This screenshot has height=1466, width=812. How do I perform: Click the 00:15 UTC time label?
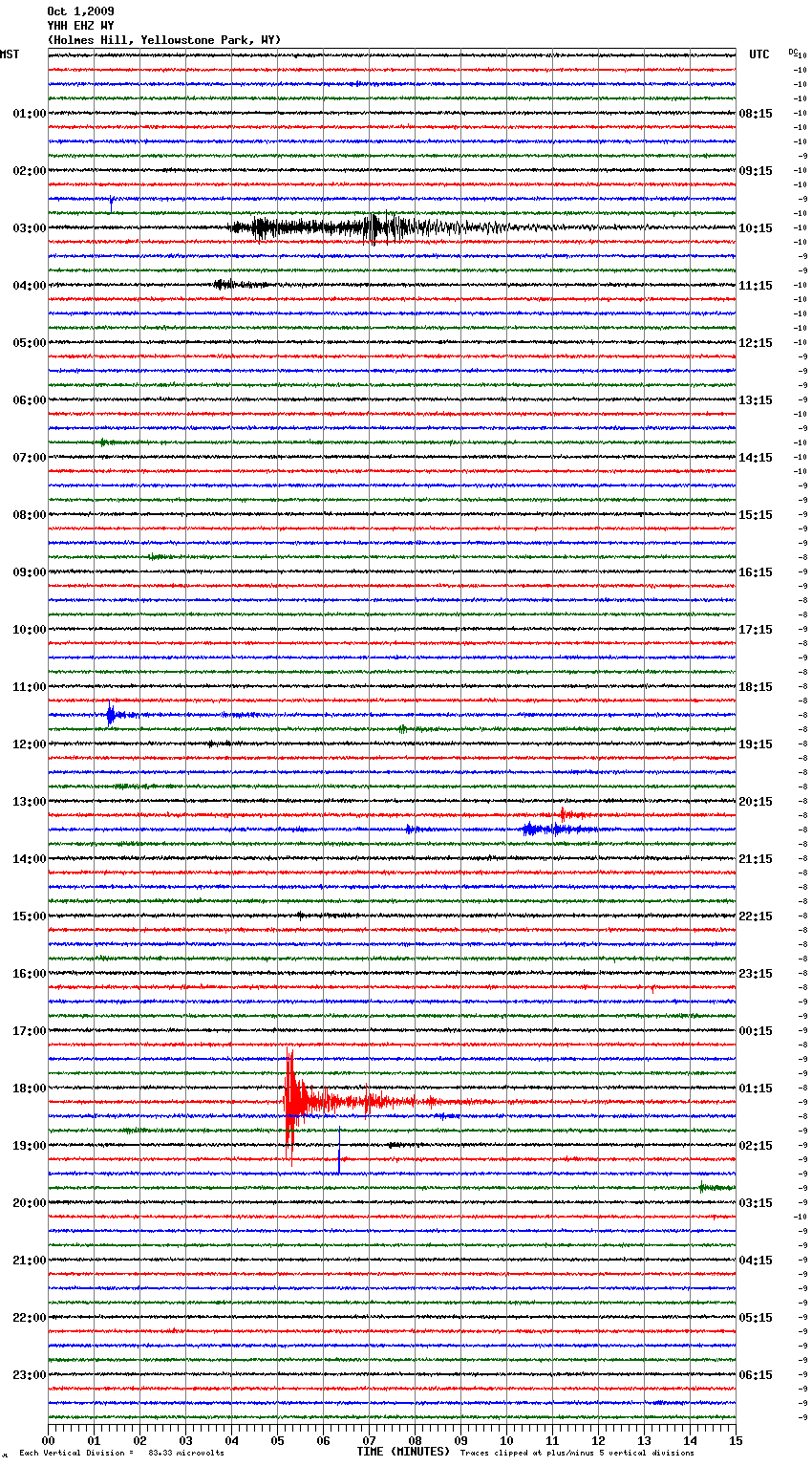click(x=756, y=1031)
